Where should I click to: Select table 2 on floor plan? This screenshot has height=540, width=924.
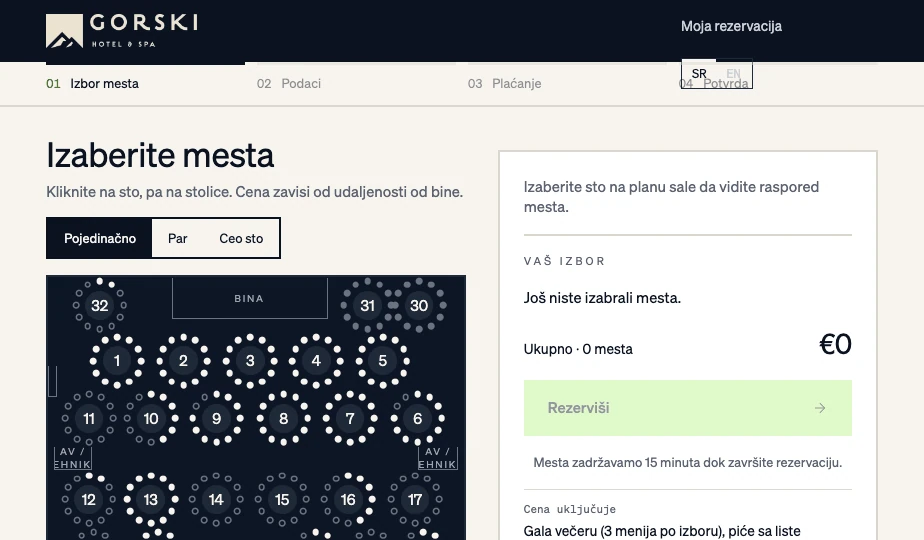(183, 360)
